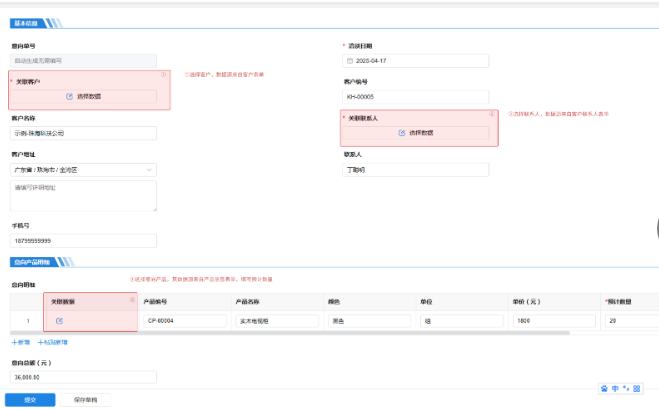Screen dimensions: 659x409
Task: Click the 客户名称 input field
Action: coord(84,132)
